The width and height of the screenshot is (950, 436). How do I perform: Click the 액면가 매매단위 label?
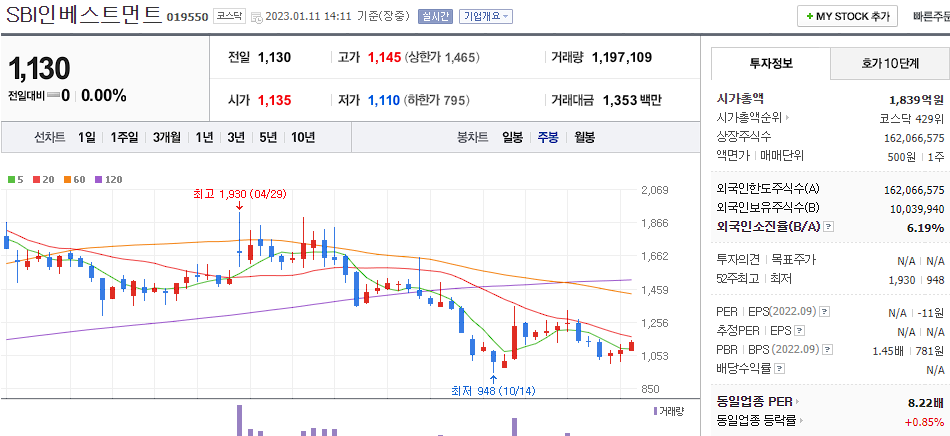pos(760,156)
